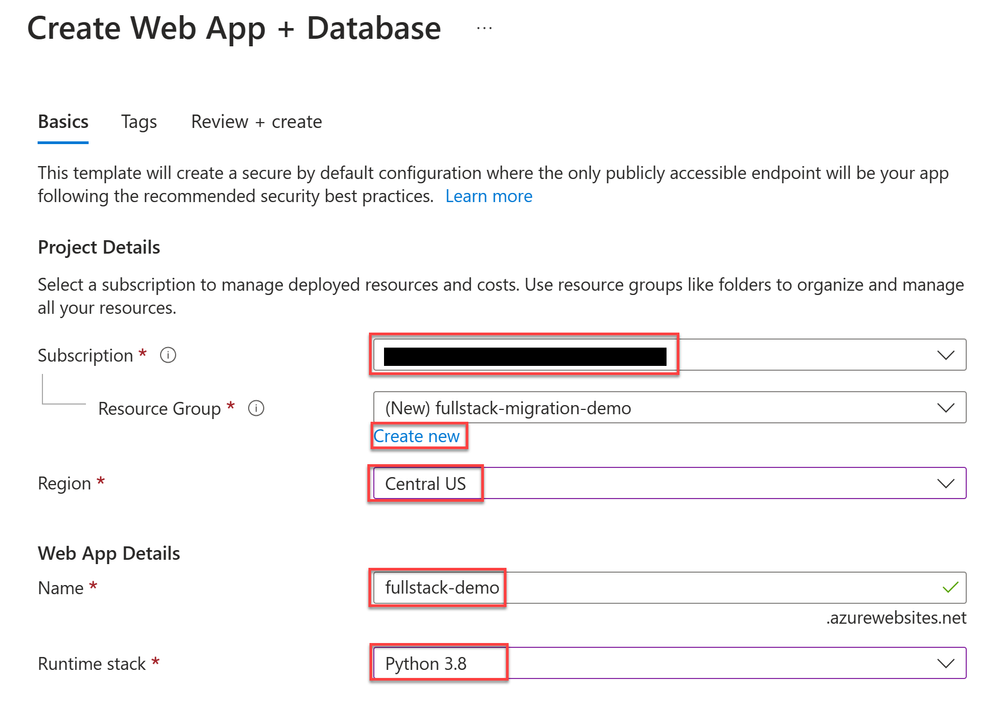Expand the Resource Group dropdown chevron
The width and height of the screenshot is (999, 706).
click(946, 408)
